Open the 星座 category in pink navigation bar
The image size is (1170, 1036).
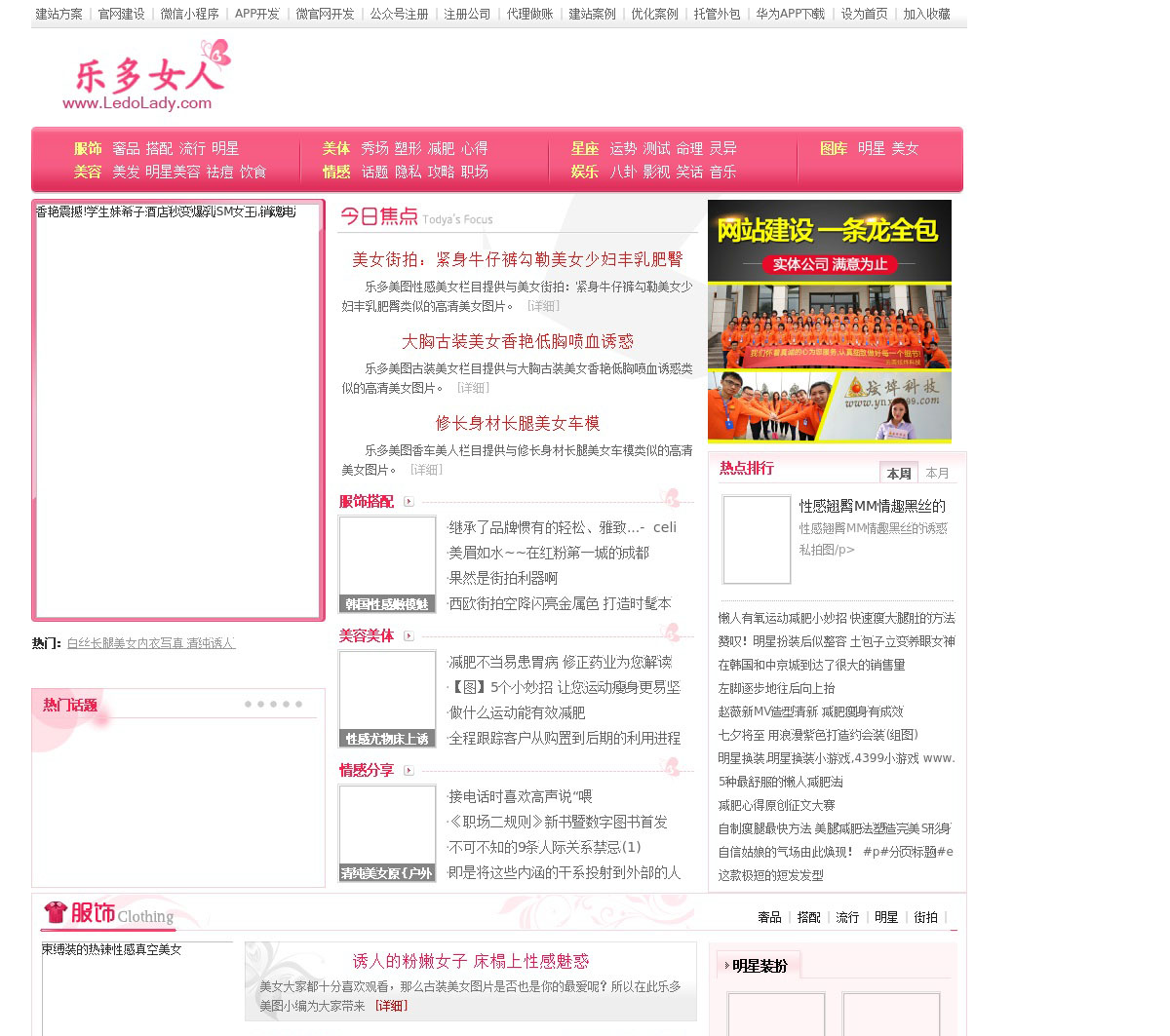coord(585,148)
